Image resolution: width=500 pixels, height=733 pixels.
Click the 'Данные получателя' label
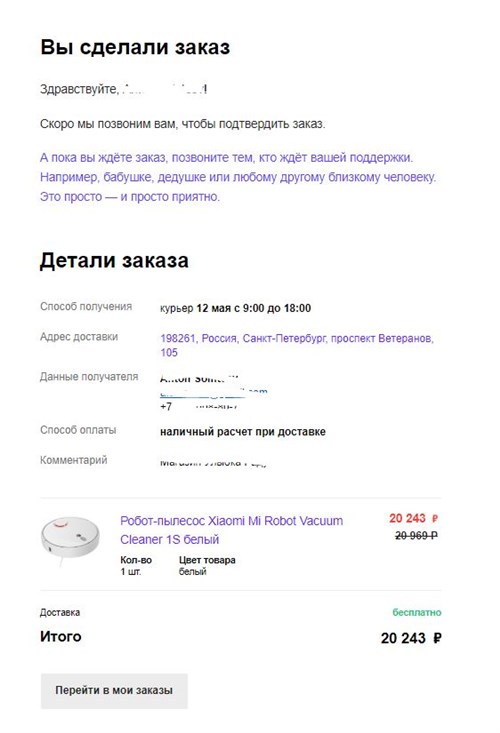[89, 377]
